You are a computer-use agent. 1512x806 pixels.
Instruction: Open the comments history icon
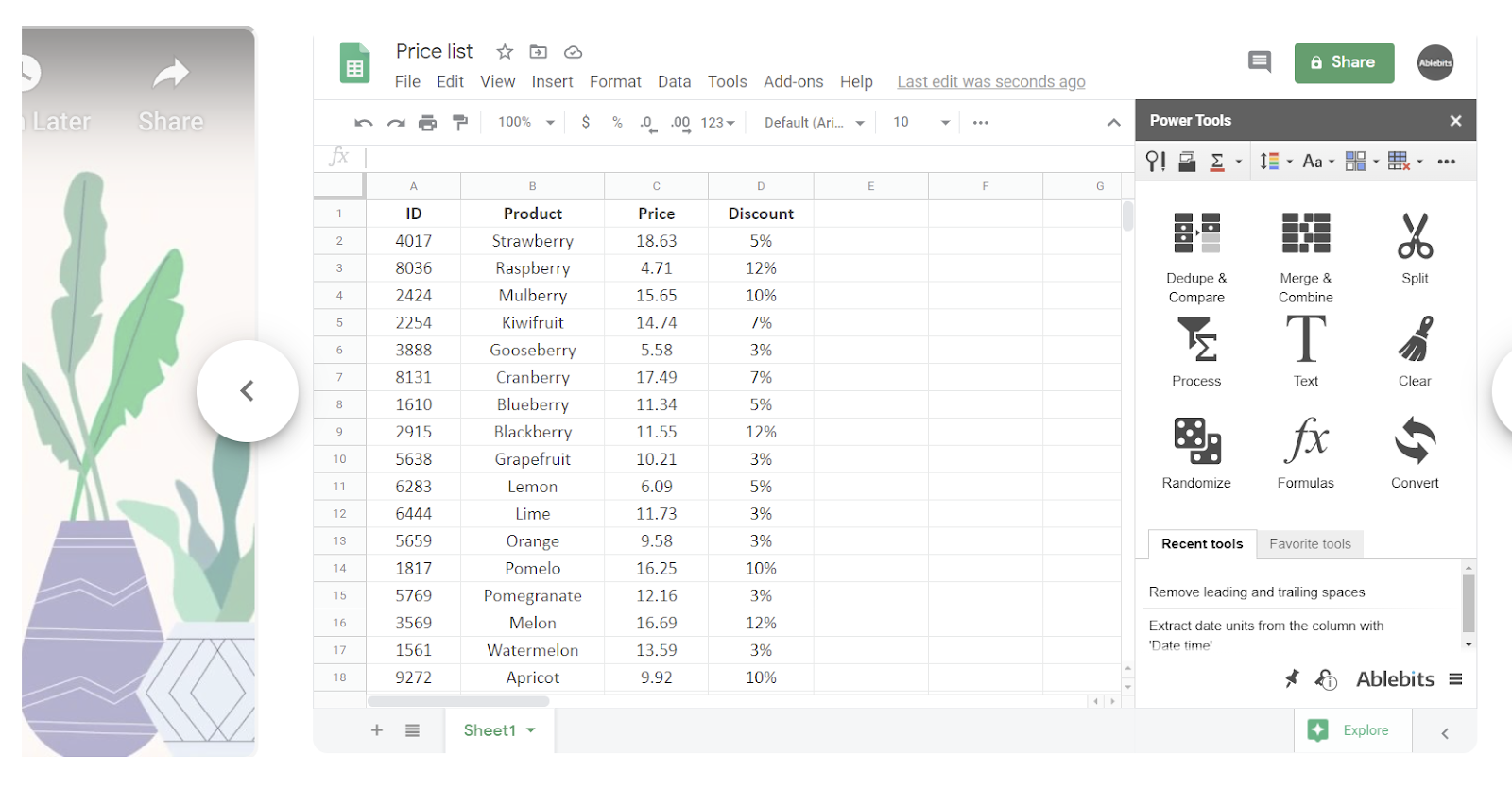pos(1260,62)
